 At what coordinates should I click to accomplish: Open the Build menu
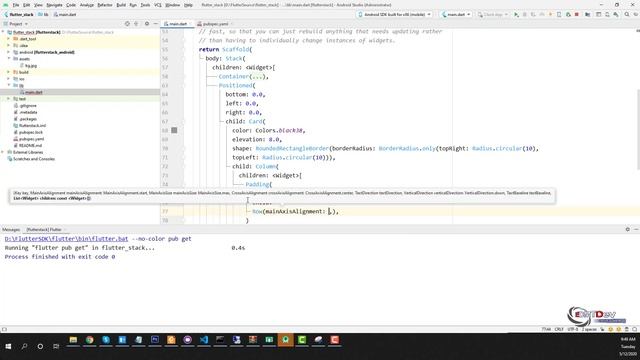pos(121,5)
